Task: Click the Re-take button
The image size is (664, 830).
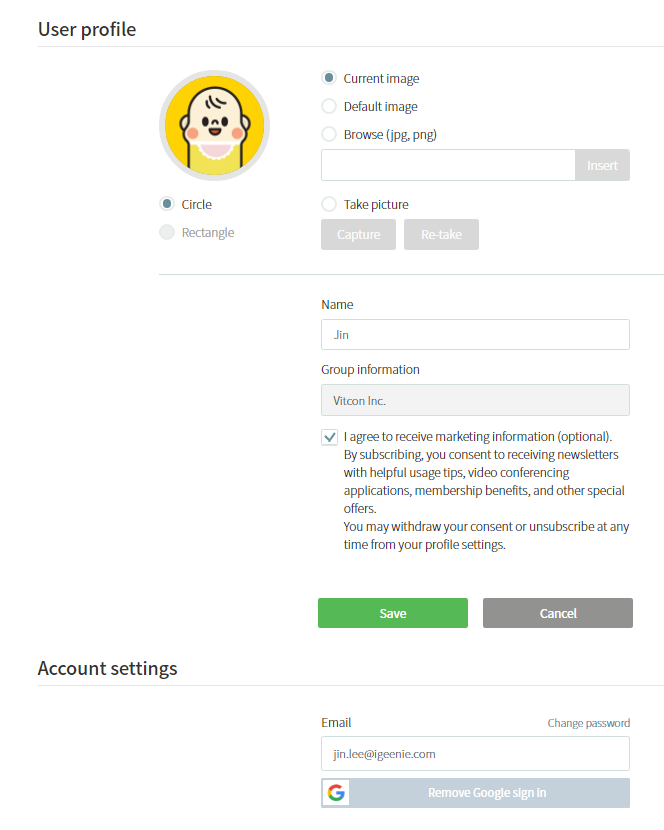Action: pyautogui.click(x=442, y=234)
